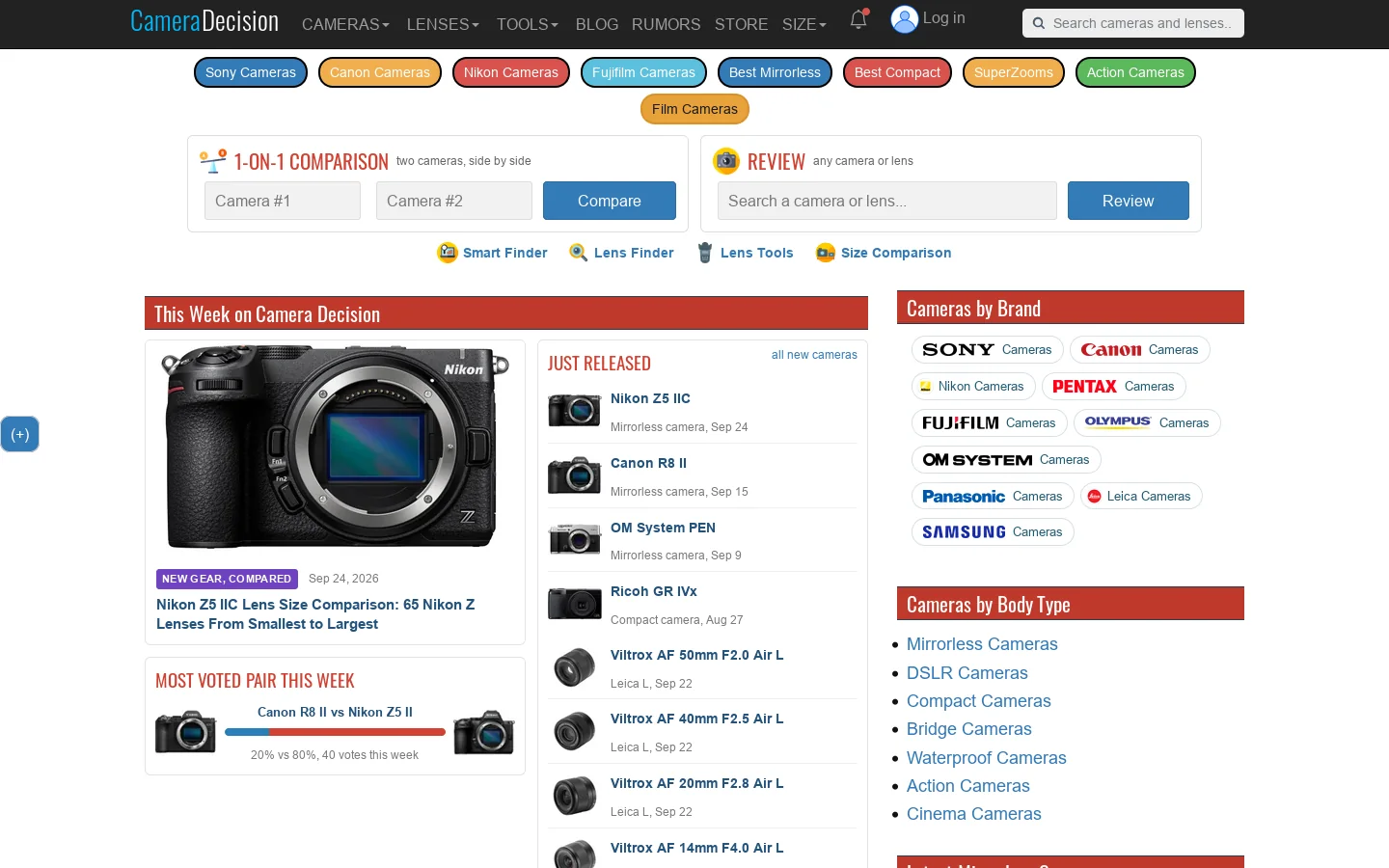Viewport: 1389px width, 868px height.
Task: Open the BLOG menu item
Action: point(596,24)
